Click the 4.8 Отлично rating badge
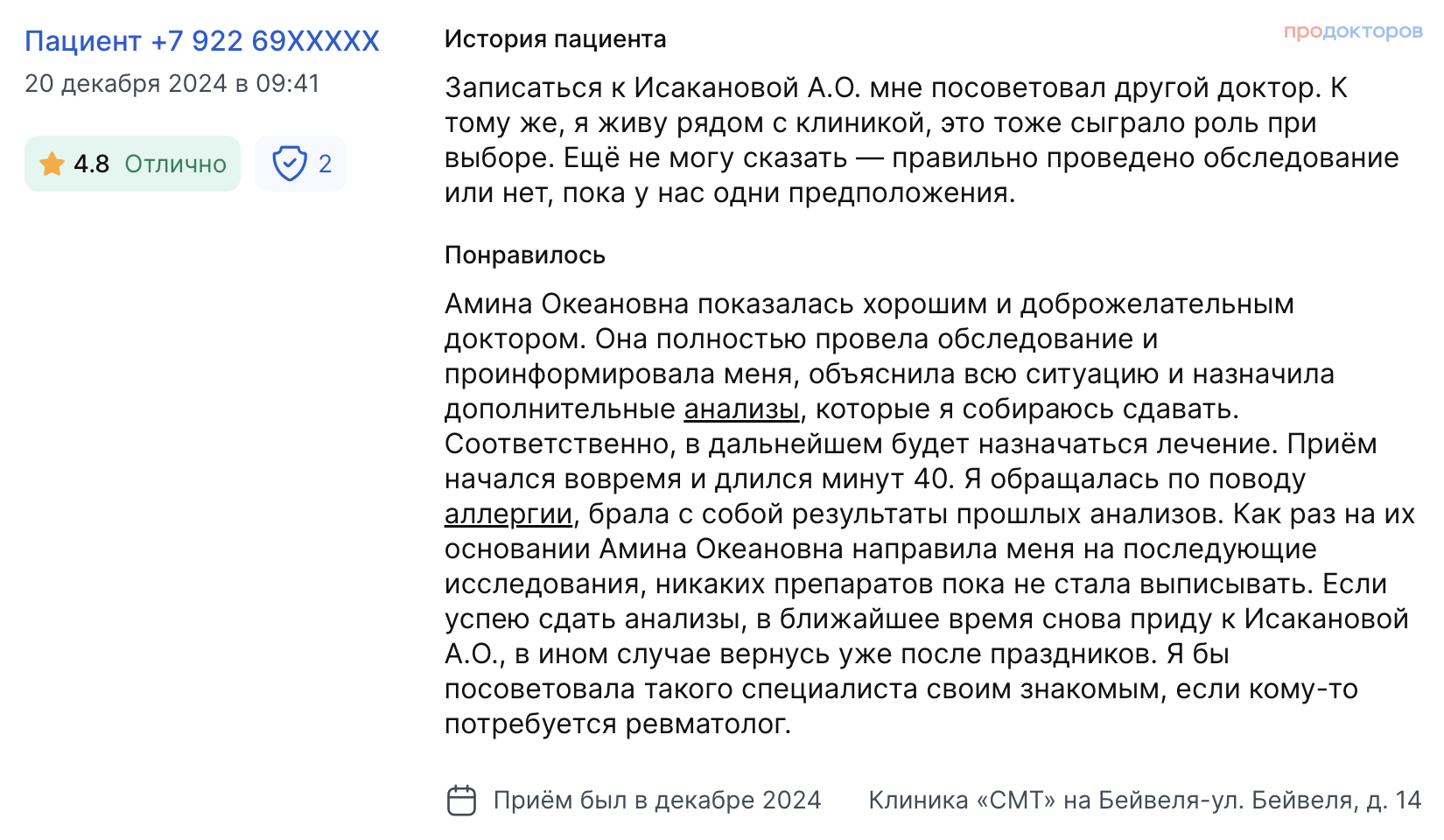Viewport: 1444px width, 840px height. pos(132,164)
